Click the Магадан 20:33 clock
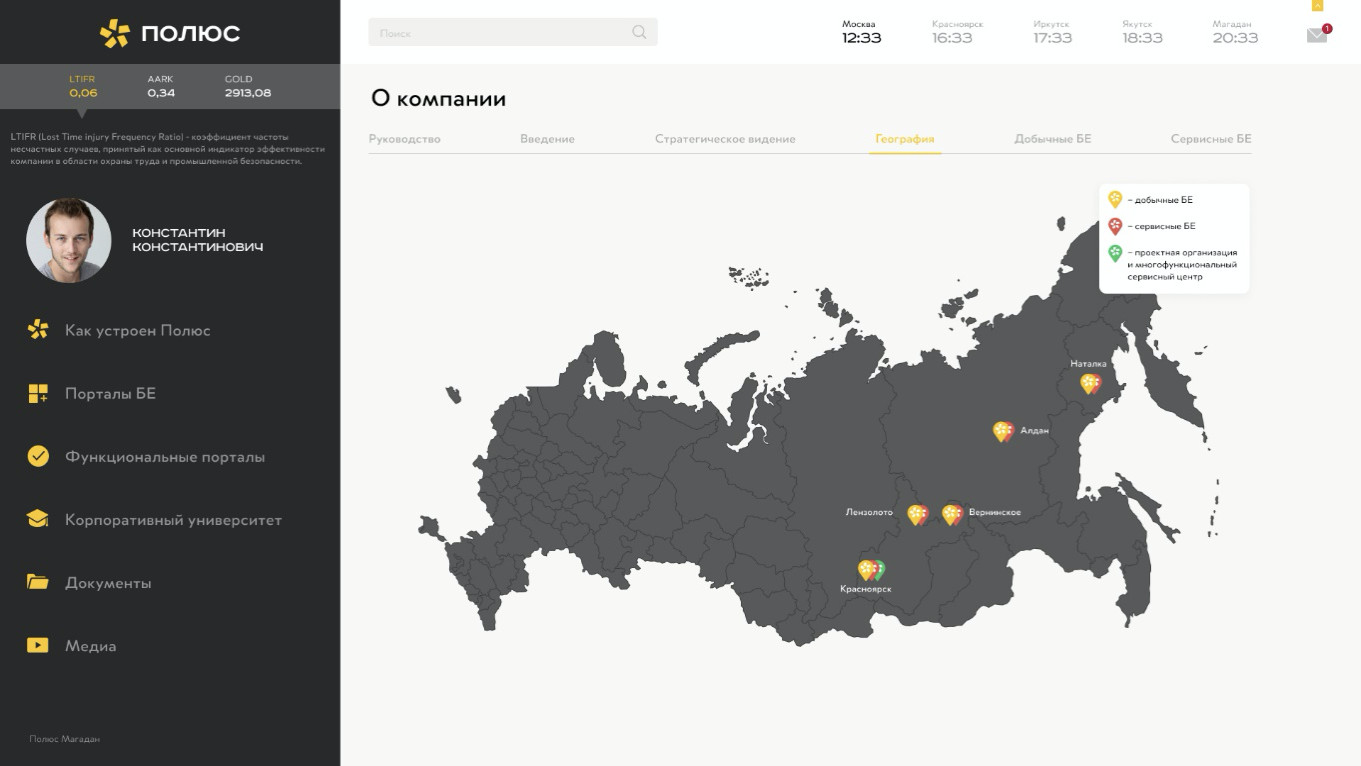 point(1235,32)
